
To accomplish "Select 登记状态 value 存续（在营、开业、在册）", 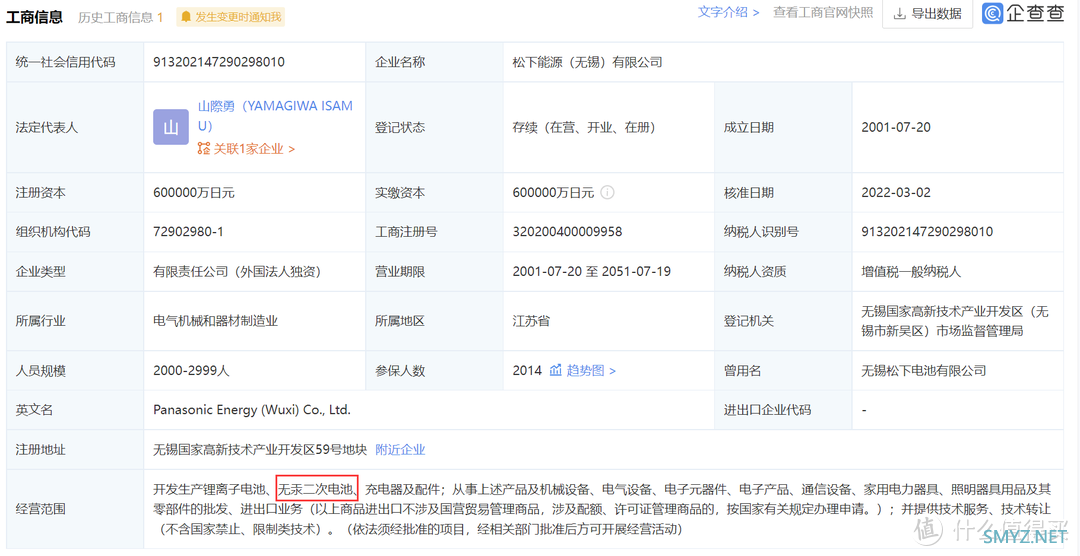I will (x=583, y=127).
